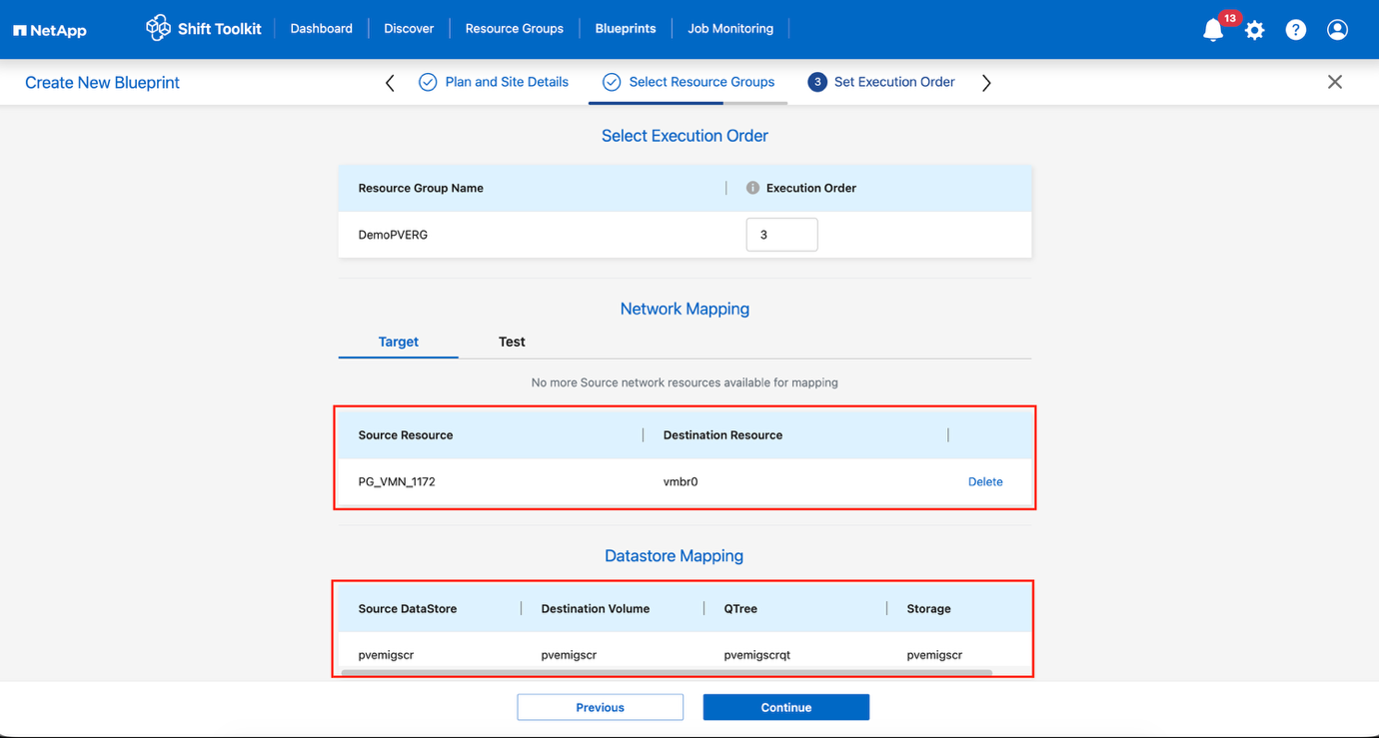Image resolution: width=1384 pixels, height=742 pixels.
Task: Click the Datastore Mapping horizontal scrollbar
Action: point(666,673)
